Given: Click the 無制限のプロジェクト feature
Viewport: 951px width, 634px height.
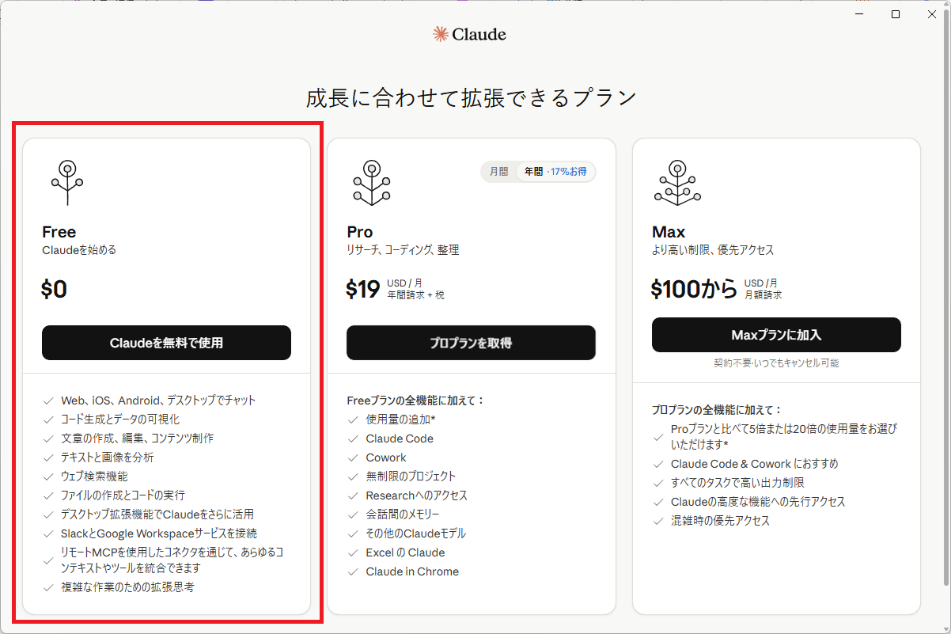Looking at the screenshot, I should coord(411,476).
